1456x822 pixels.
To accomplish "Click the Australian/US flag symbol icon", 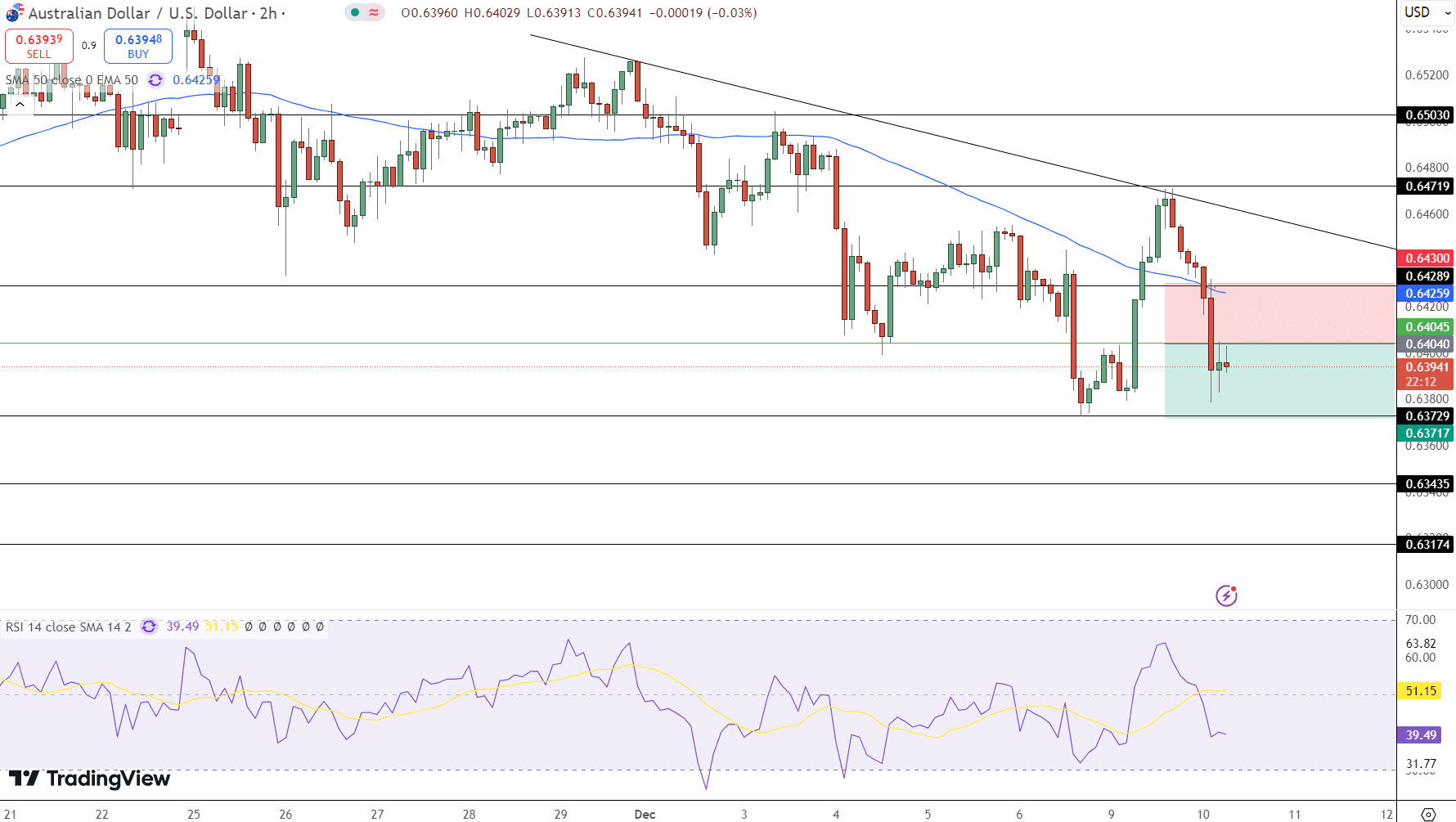I will [x=14, y=13].
